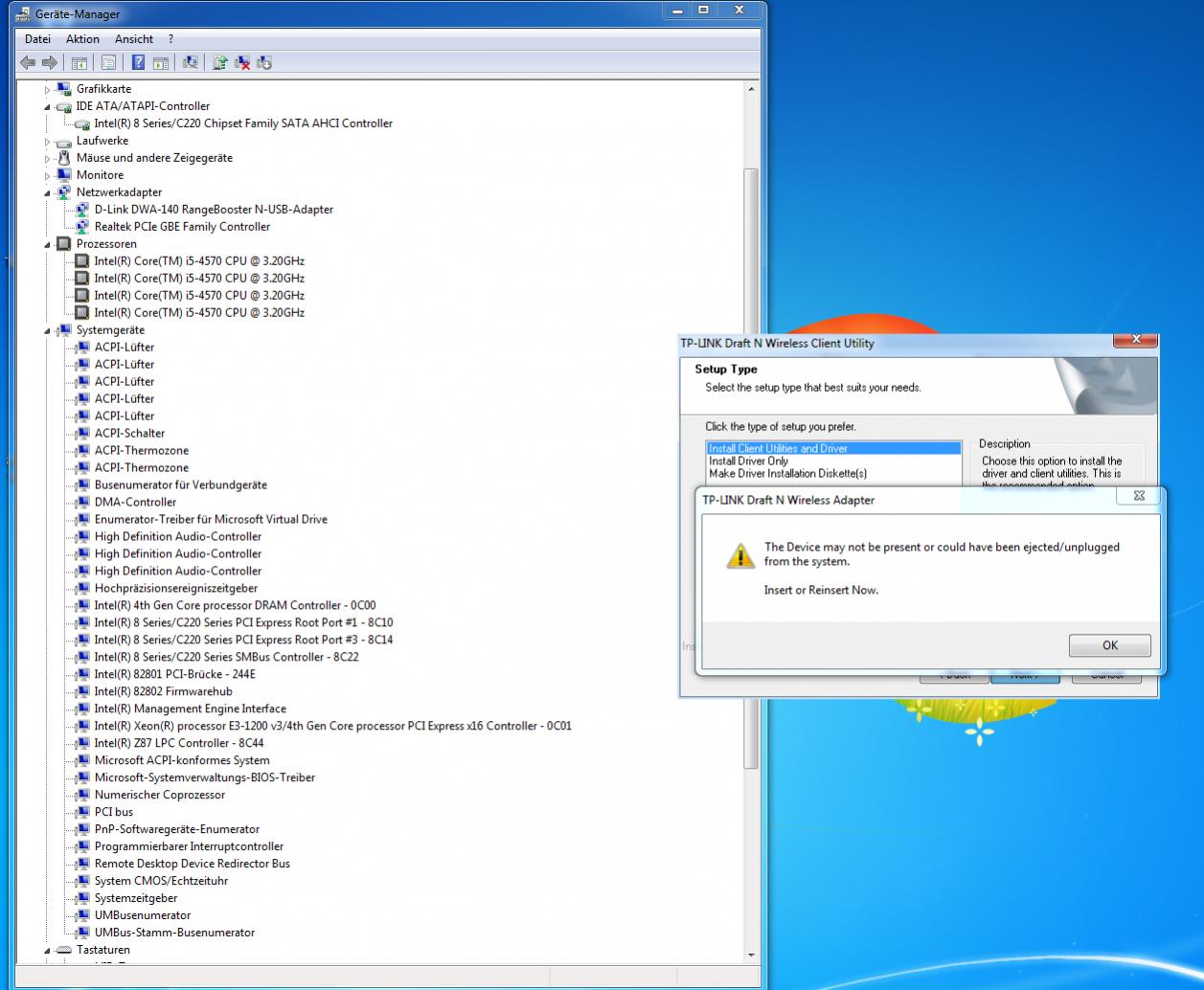Screen dimensions: 1204x990
Task: Collapse the IDE ATA/ATAPI-Controller category
Action: 47,106
